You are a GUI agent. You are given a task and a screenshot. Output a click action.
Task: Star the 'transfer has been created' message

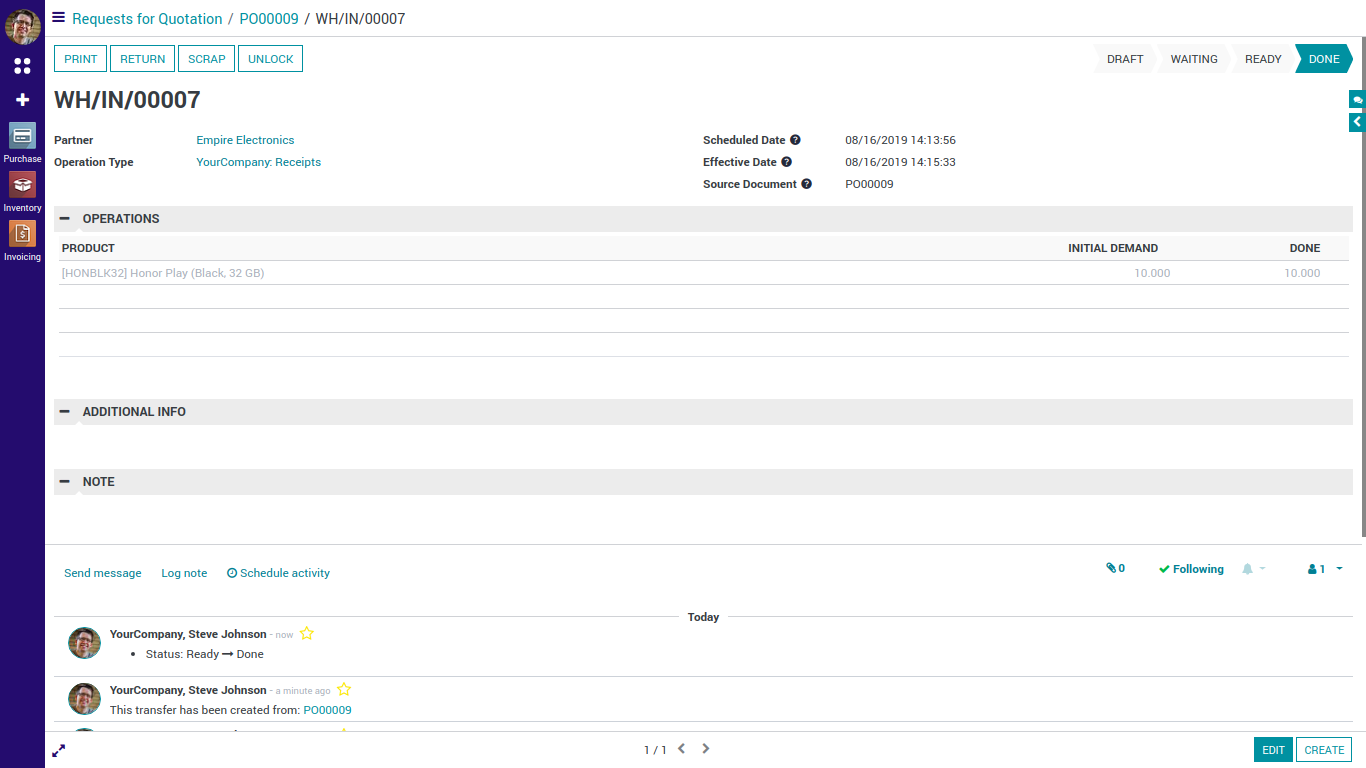point(344,690)
